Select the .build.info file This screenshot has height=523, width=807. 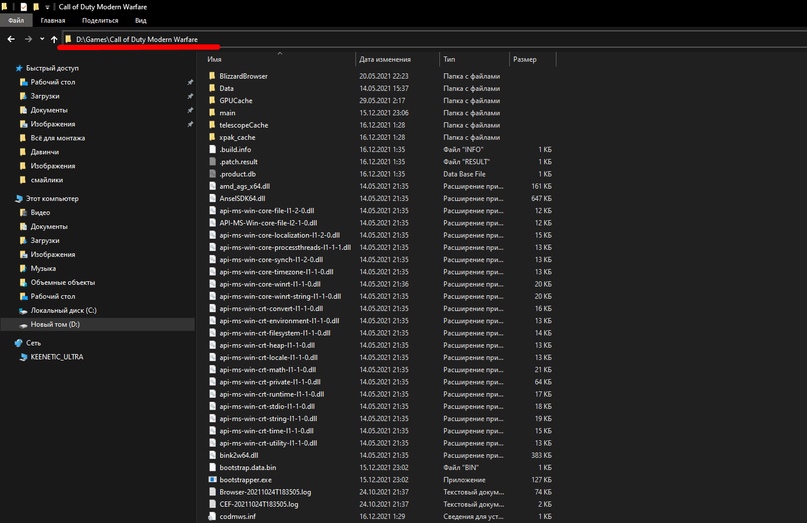click(235, 149)
